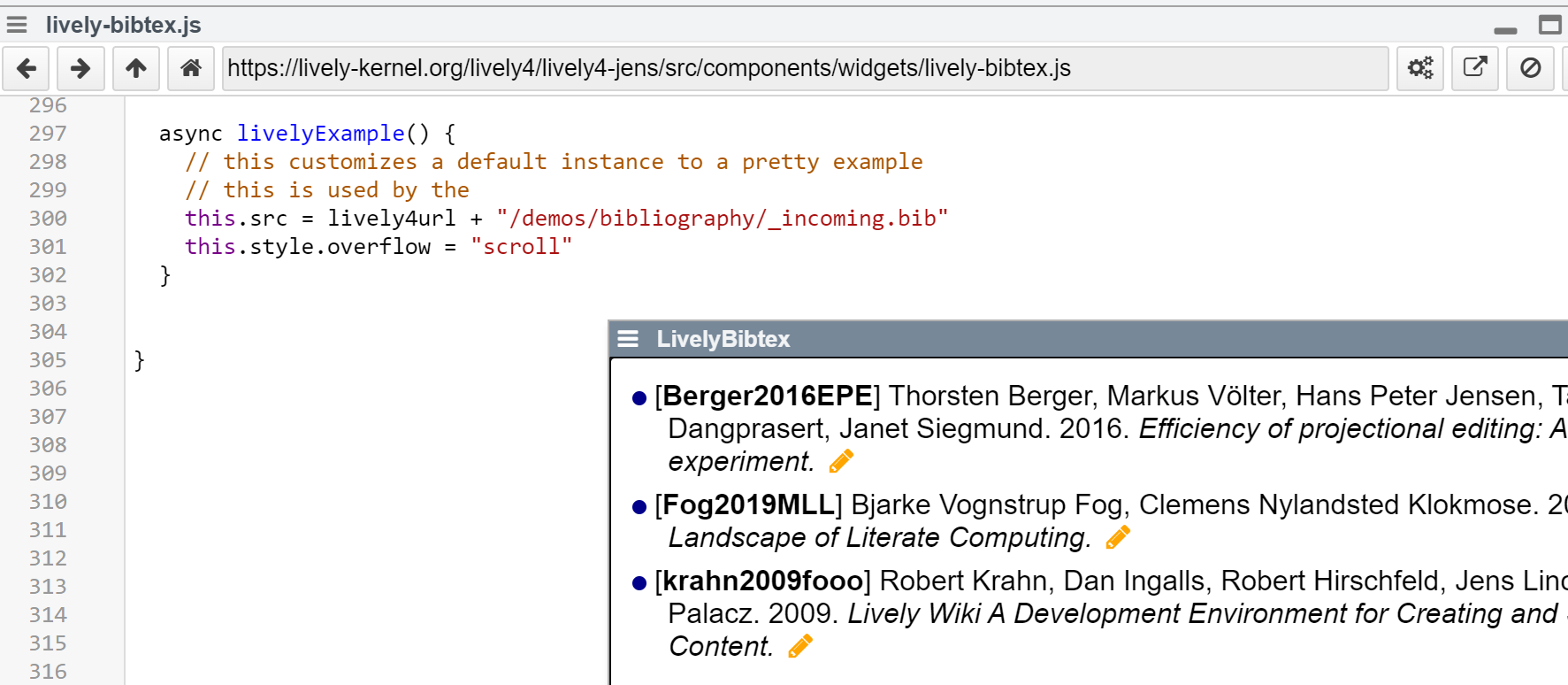Open the lively-bibtex.js window hamburger menu
The width and height of the screenshot is (1568, 685).
tap(17, 25)
